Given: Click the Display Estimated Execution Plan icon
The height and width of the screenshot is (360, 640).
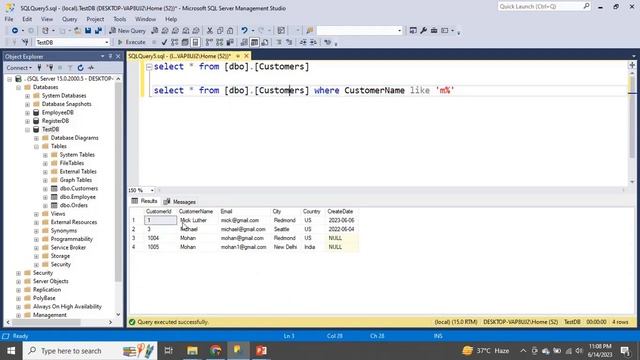Looking at the screenshot, I should coord(175,42).
